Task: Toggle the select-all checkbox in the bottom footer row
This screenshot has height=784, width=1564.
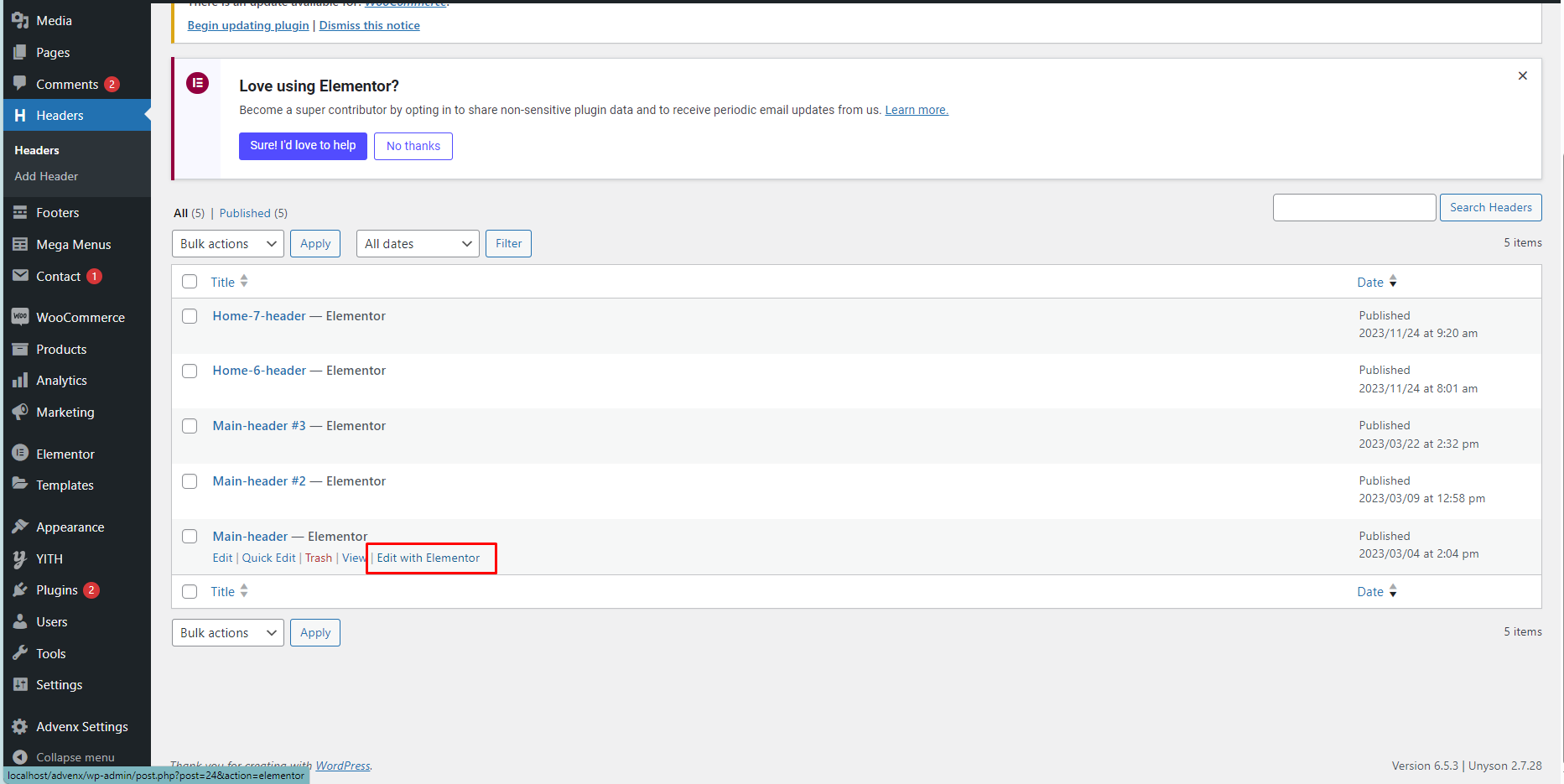Action: (x=190, y=591)
